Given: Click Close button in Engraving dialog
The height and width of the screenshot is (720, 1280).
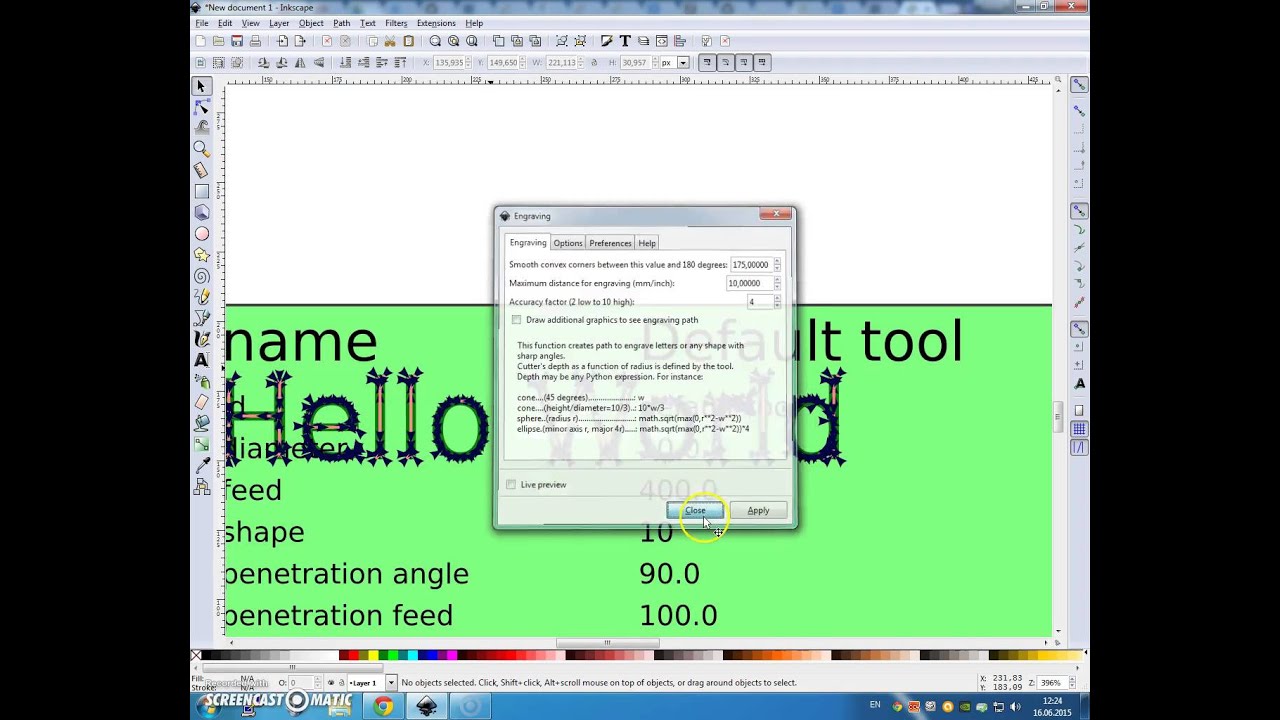Looking at the screenshot, I should pos(695,511).
